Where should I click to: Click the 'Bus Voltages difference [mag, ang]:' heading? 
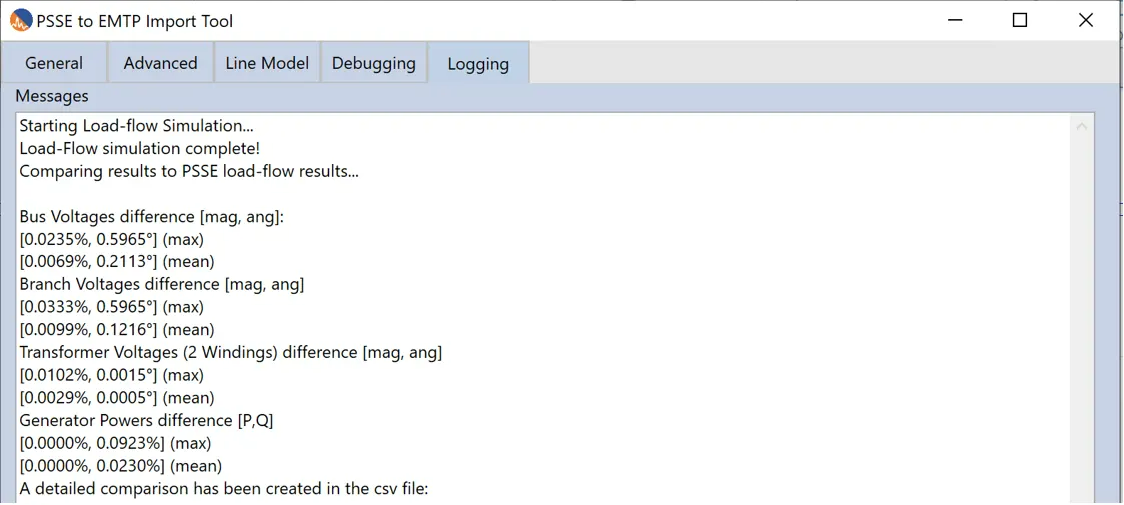pyautogui.click(x=152, y=217)
